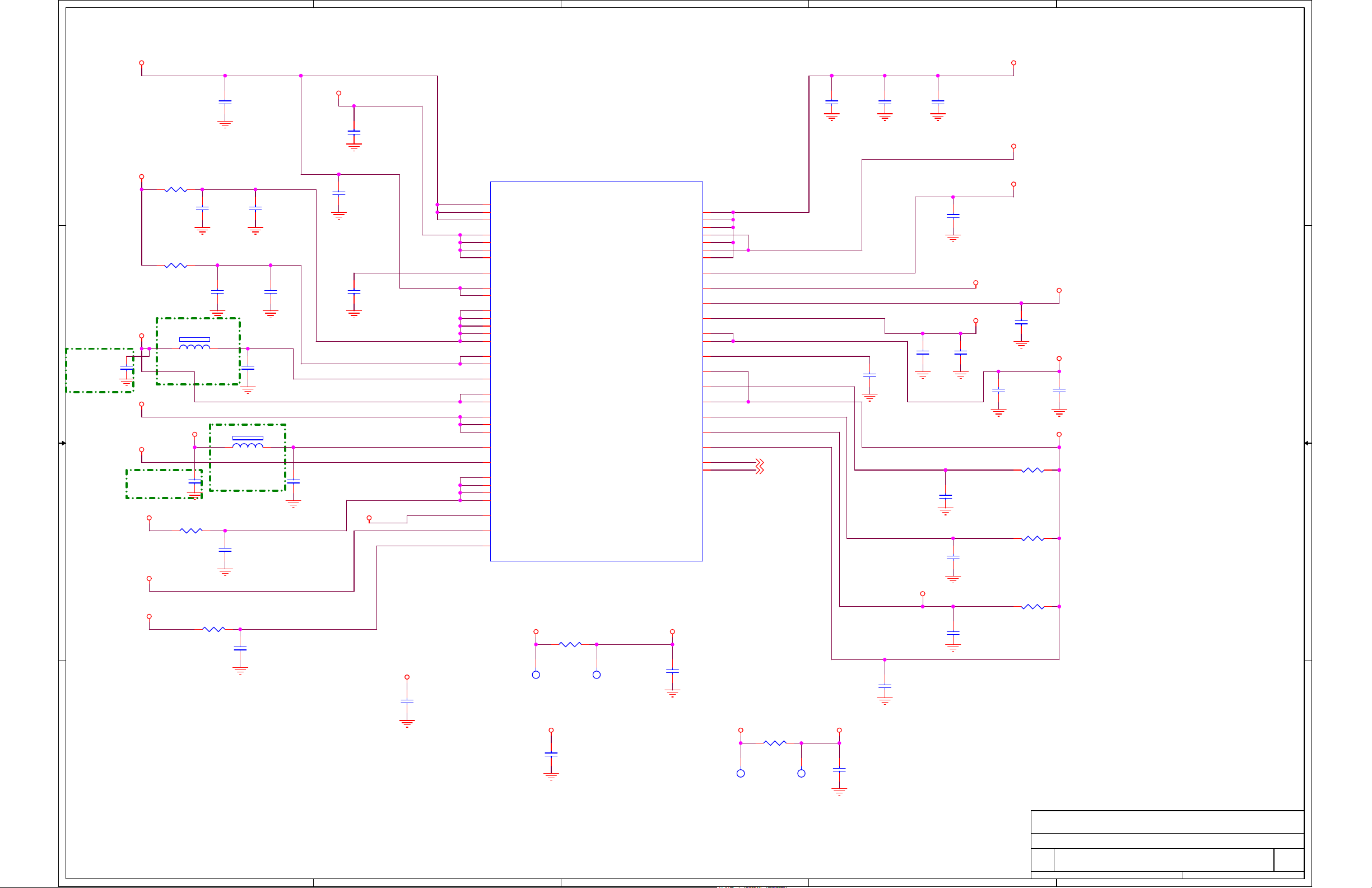Select the rightmost of three top-right capacitors

coord(937,102)
